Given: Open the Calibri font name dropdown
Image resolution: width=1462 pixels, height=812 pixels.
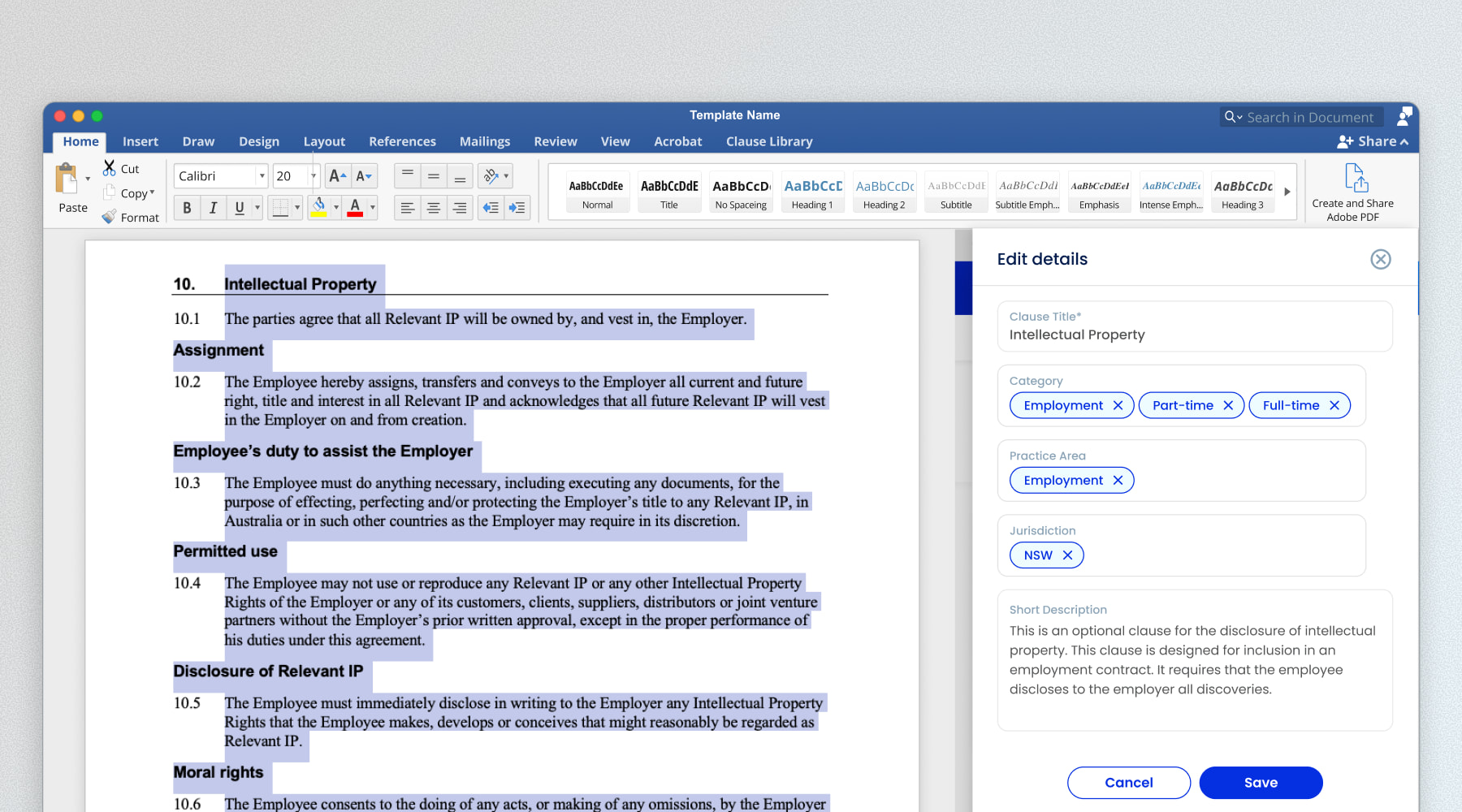Looking at the screenshot, I should point(262,176).
